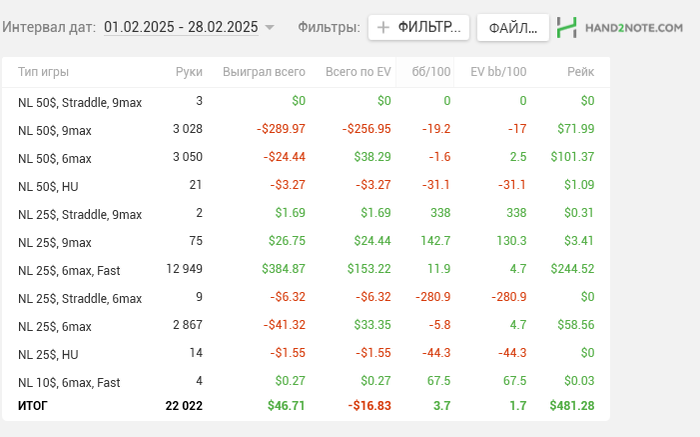
Task: Click the ИТОГ totals row
Action: pyautogui.click(x=306, y=406)
